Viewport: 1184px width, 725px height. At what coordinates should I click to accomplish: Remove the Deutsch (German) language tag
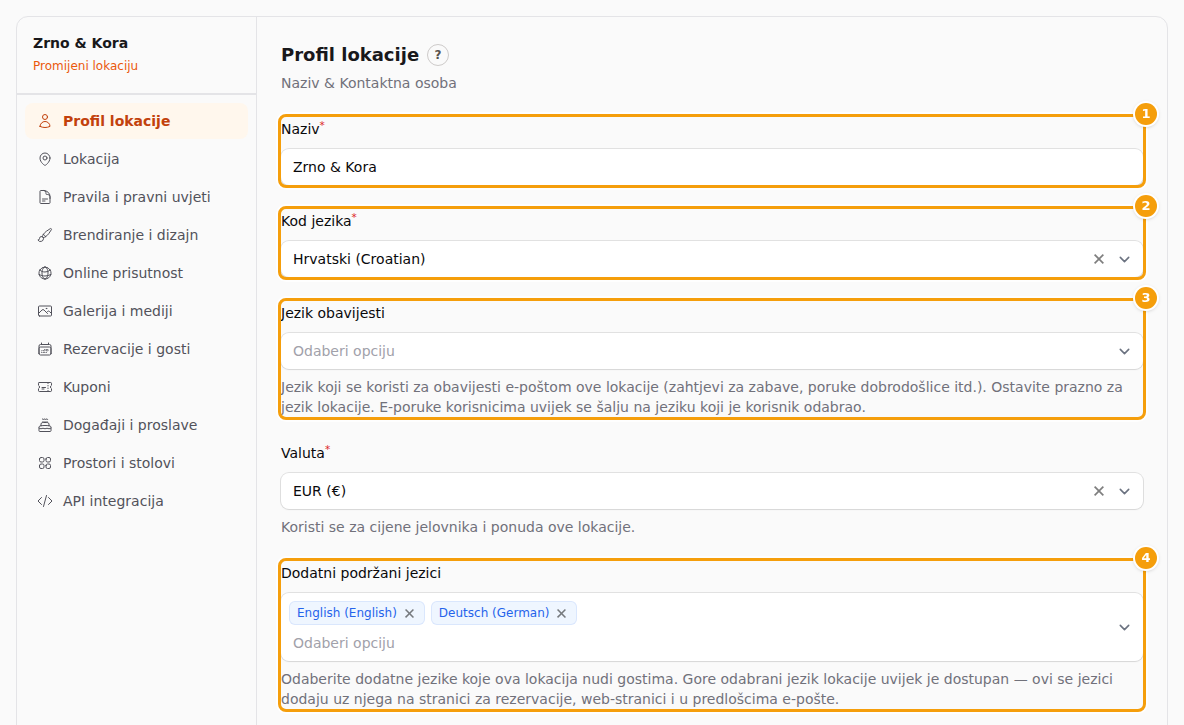click(561, 613)
